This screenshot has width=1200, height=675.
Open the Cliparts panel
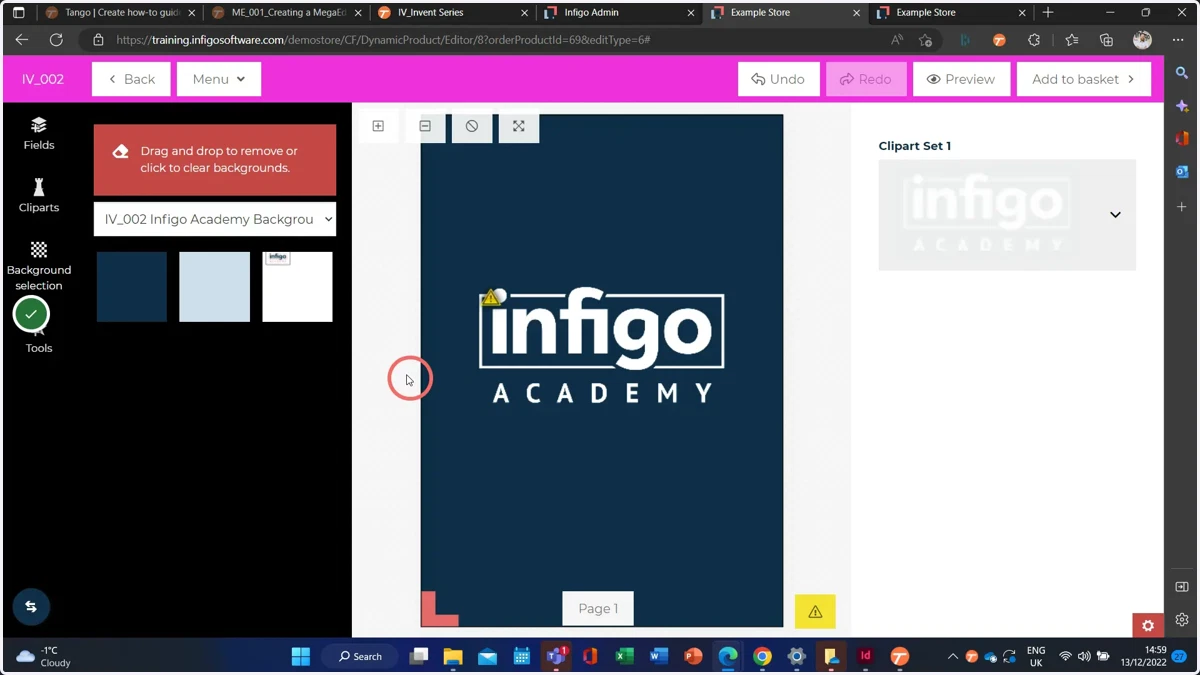click(39, 196)
